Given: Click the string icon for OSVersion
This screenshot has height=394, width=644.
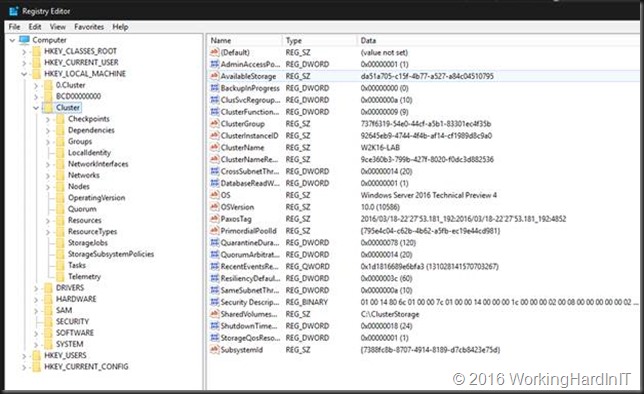Looking at the screenshot, I should 214,207.
